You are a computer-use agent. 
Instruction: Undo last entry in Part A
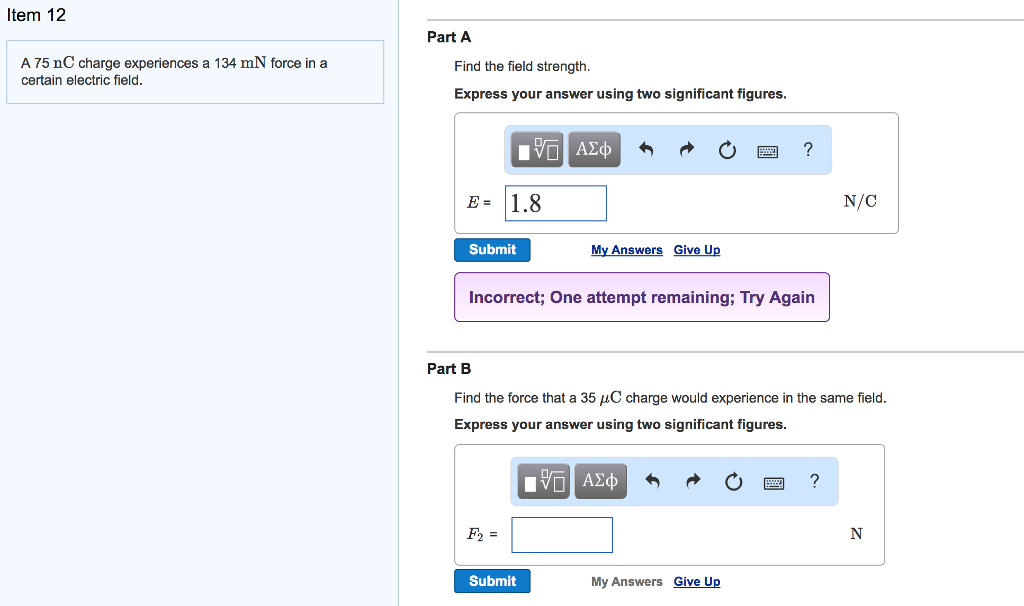click(646, 151)
